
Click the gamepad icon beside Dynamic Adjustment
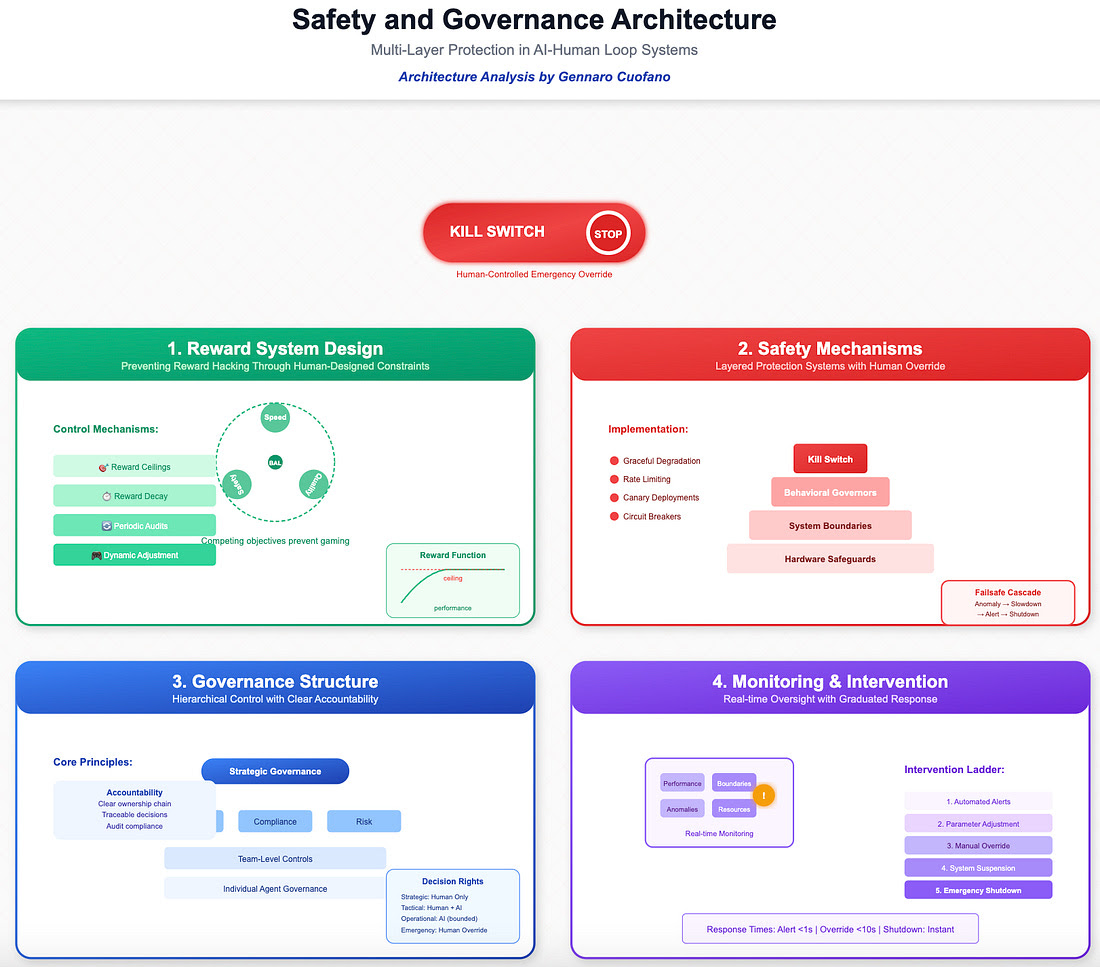pos(97,555)
